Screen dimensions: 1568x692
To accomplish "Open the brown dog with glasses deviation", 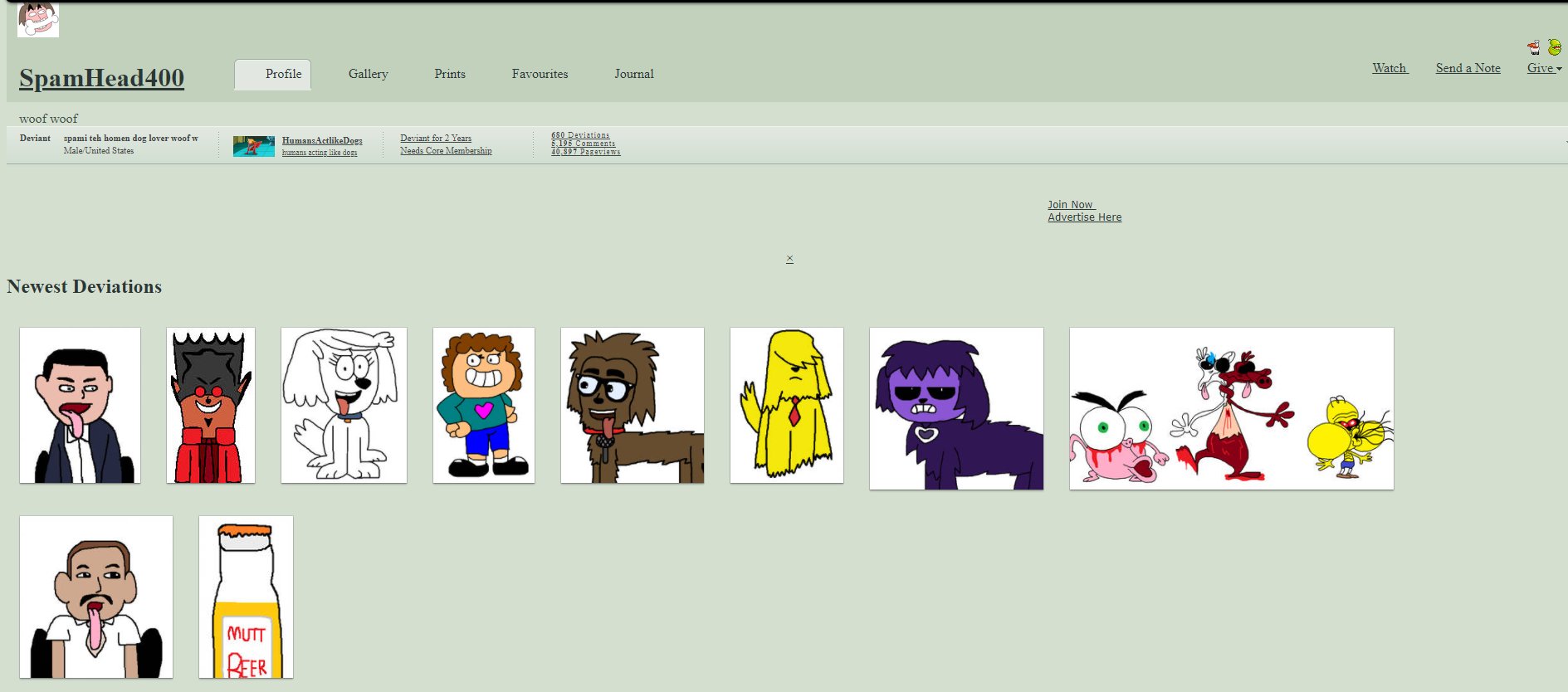I will pos(633,405).
